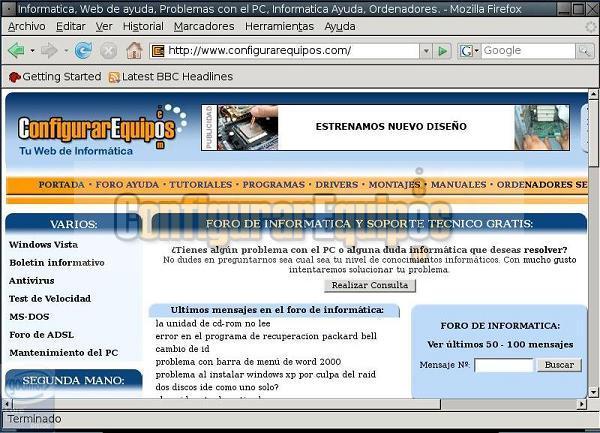Open the Herramientas menu
This screenshot has width=600, height=433.
[279, 26]
